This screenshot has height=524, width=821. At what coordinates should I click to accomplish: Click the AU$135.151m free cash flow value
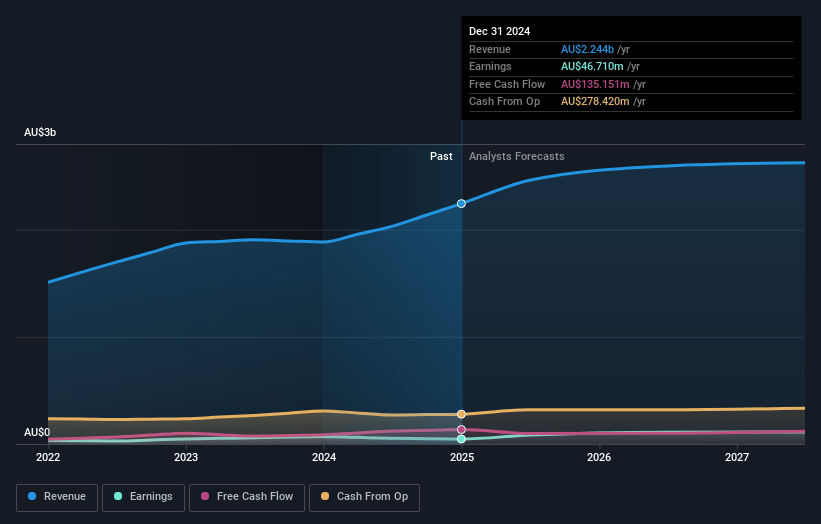(x=595, y=84)
